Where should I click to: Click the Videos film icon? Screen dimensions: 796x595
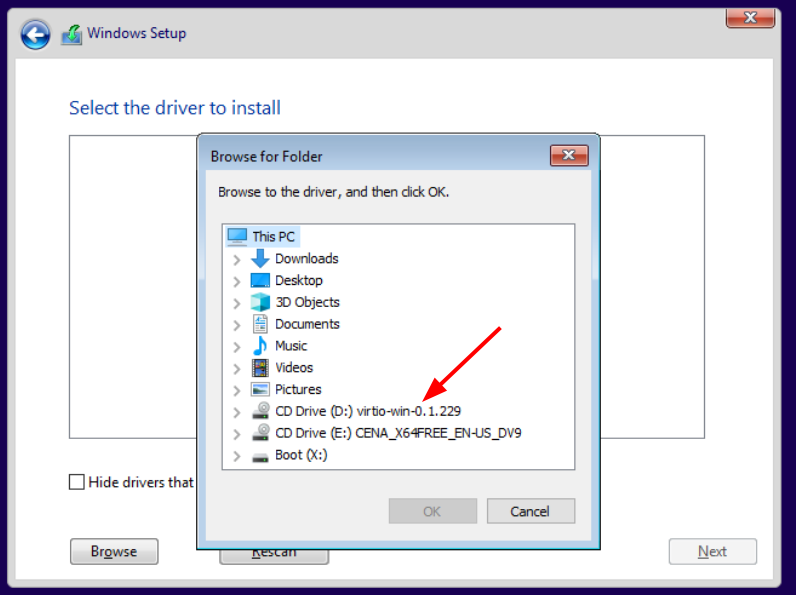click(260, 368)
